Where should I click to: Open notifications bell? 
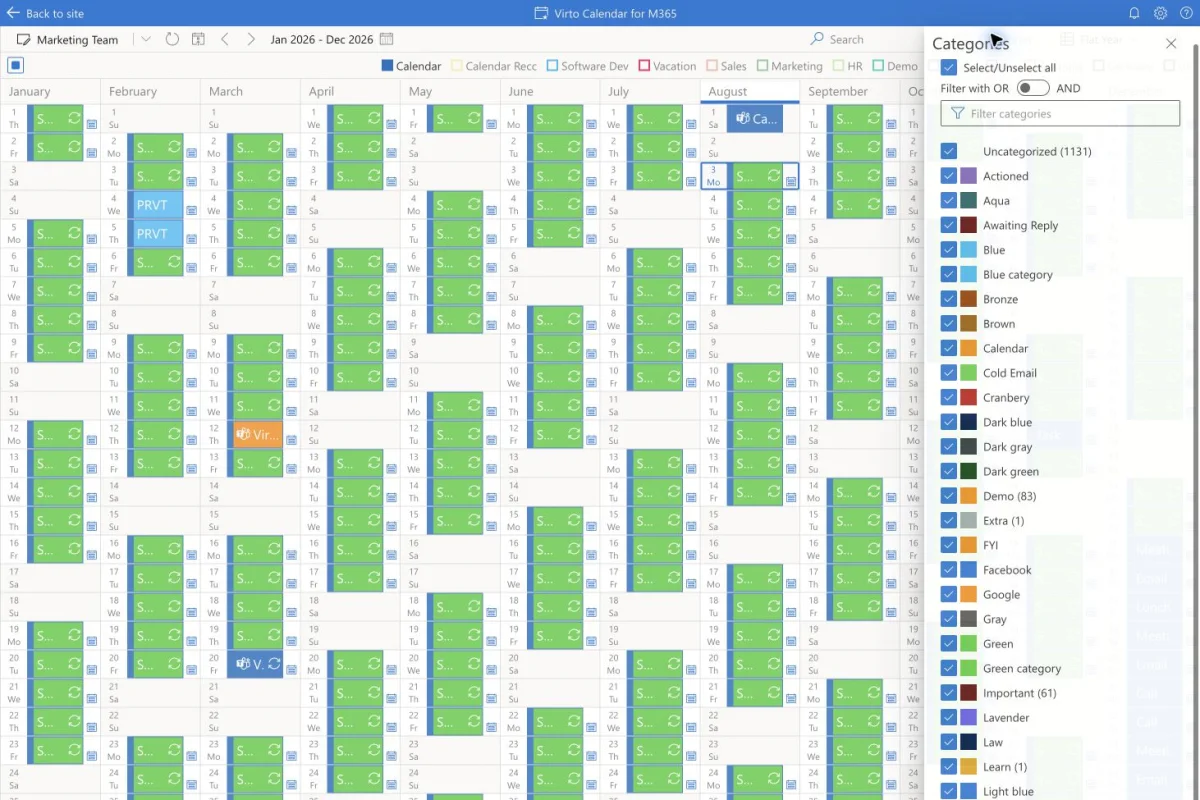click(x=1134, y=13)
